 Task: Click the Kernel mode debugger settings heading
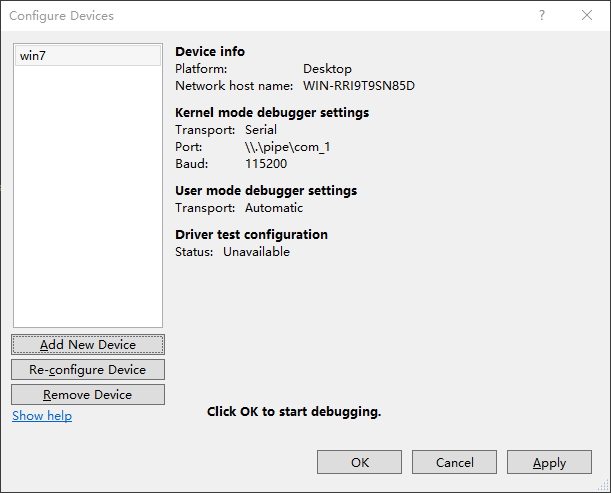(x=272, y=112)
